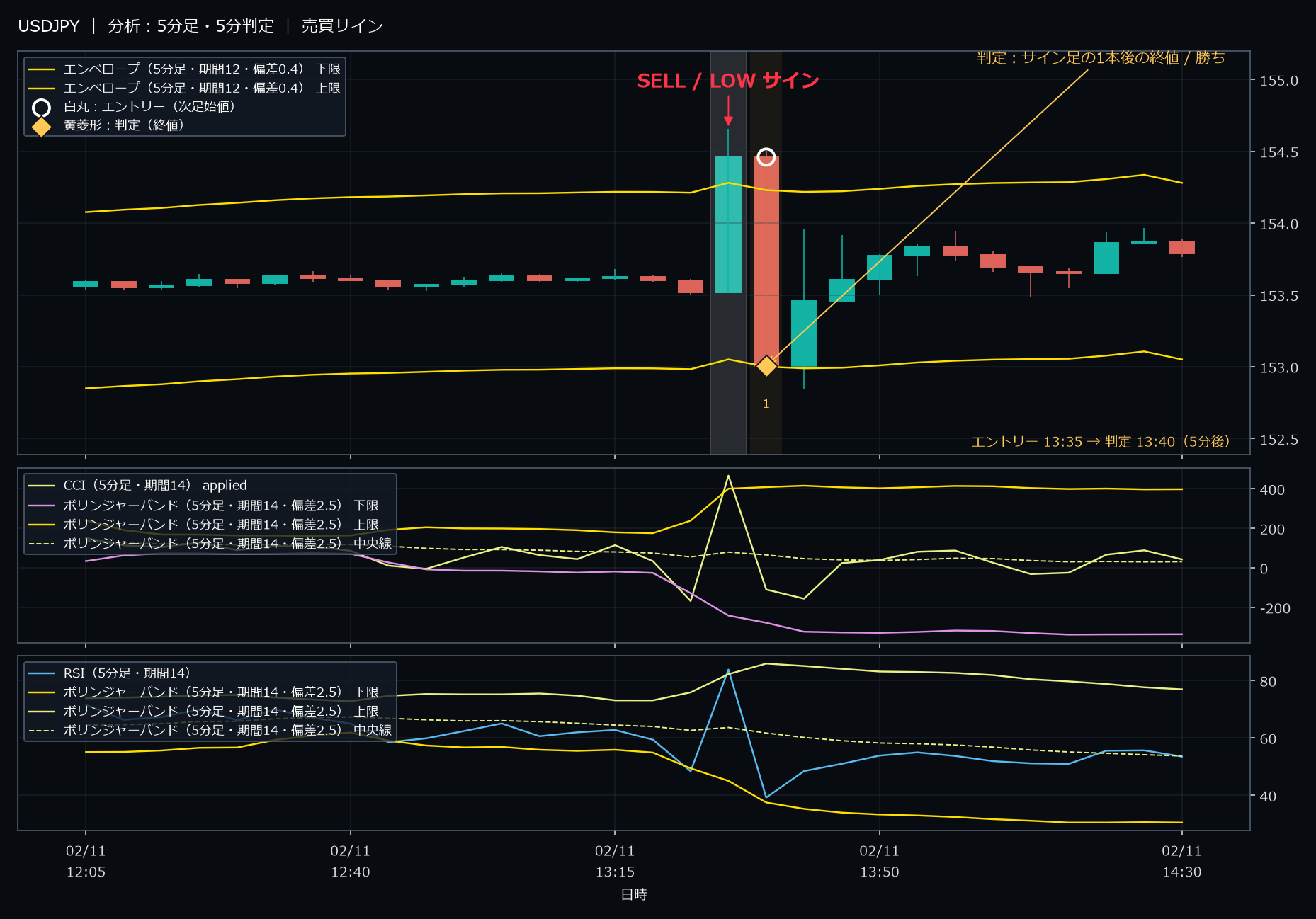Viewport: 1316px width, 919px height.
Task: Click the large red candle below the entry circle
Action: [x=766, y=261]
